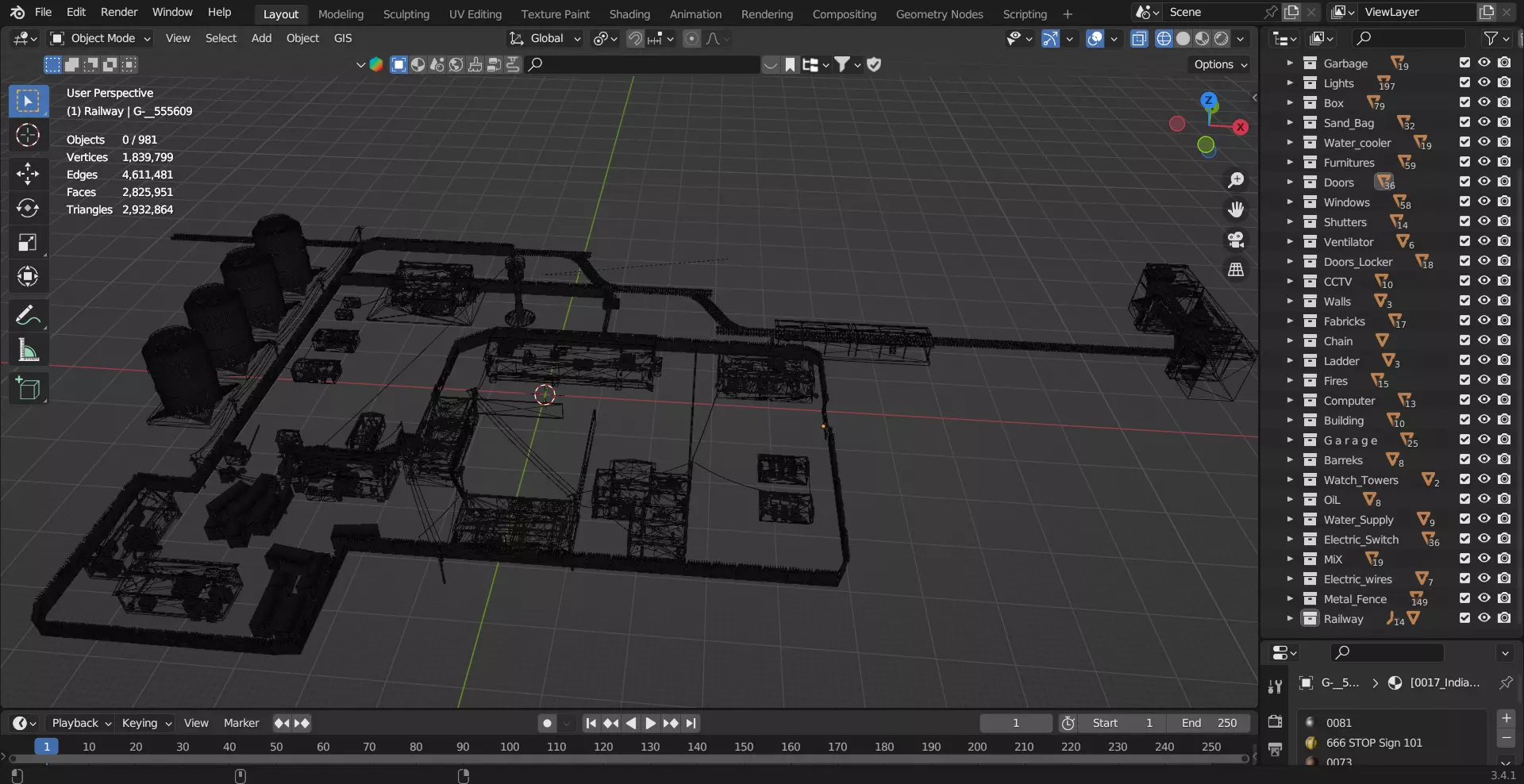Hide the Windows collection in viewport
Screen dimensions: 1524x784
(1484, 202)
